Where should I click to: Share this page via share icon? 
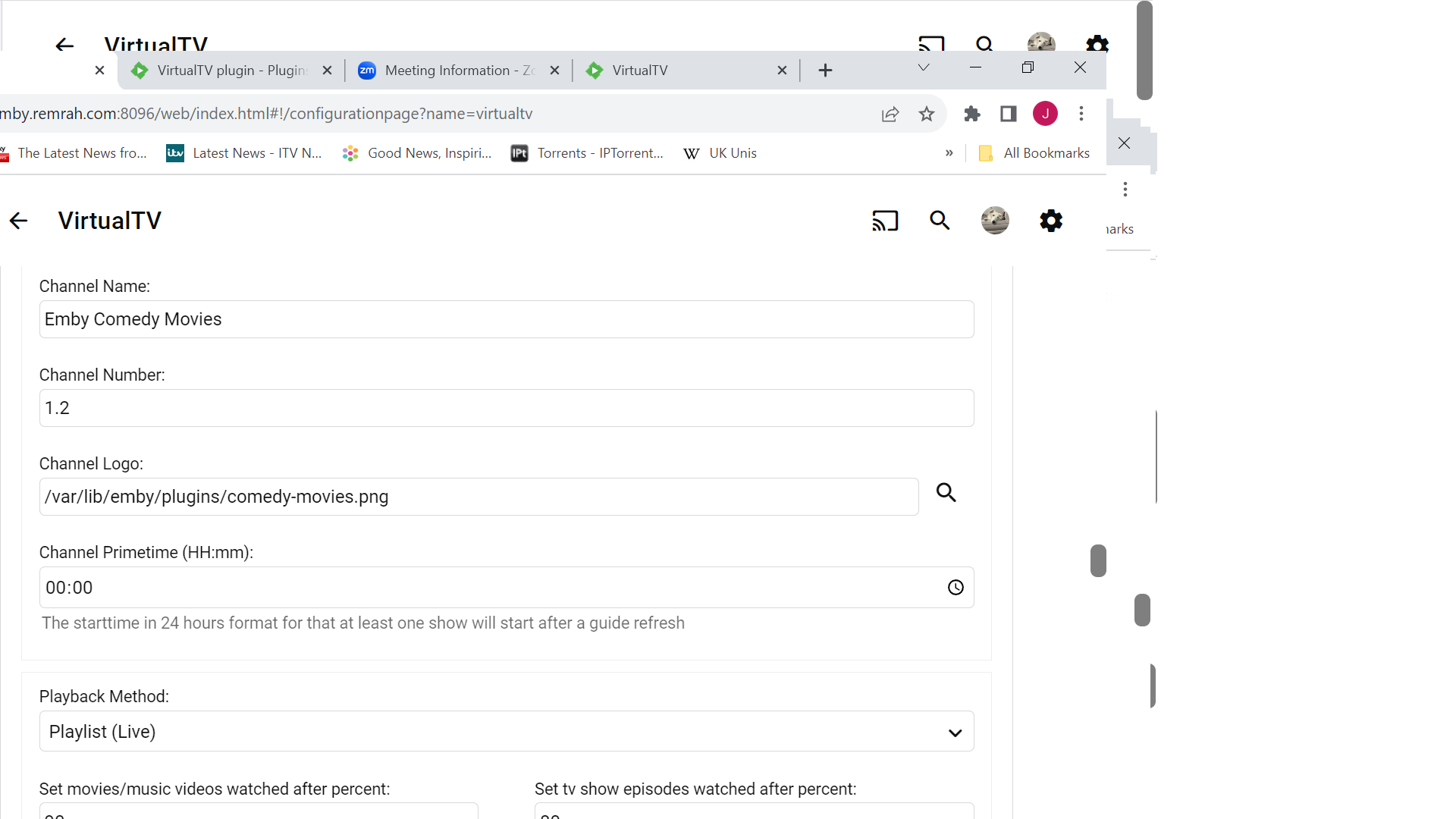coord(890,114)
